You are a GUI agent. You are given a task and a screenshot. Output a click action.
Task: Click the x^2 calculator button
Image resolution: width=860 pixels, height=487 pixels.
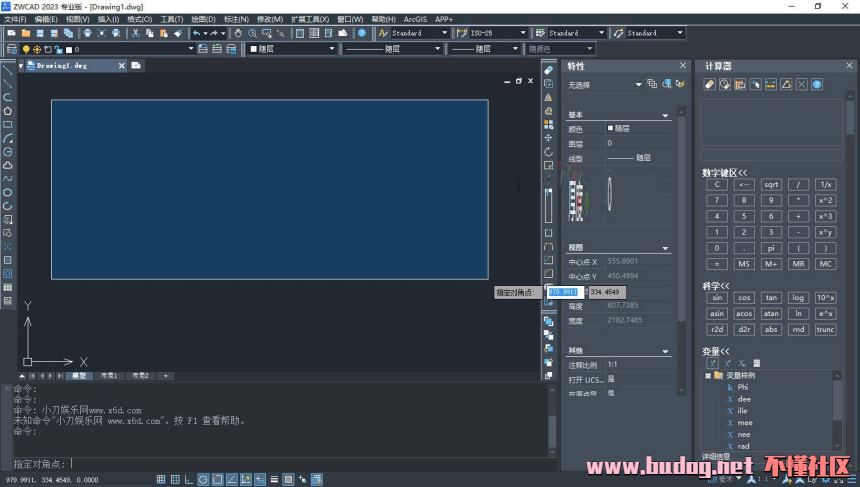pyautogui.click(x=825, y=201)
